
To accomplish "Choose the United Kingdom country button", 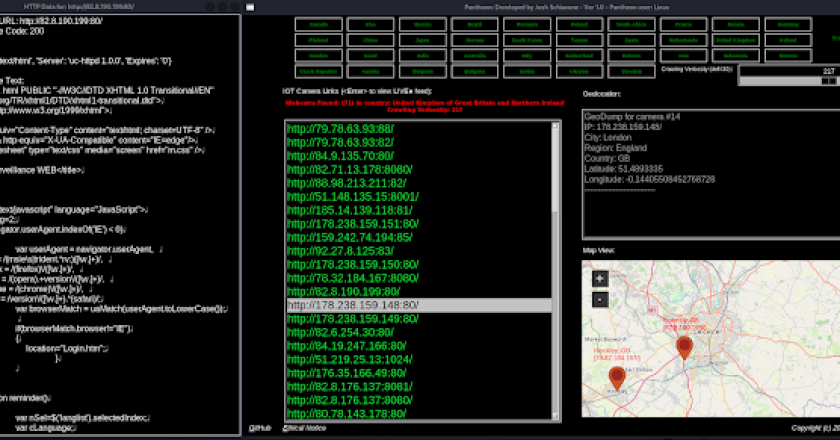I will [736, 40].
